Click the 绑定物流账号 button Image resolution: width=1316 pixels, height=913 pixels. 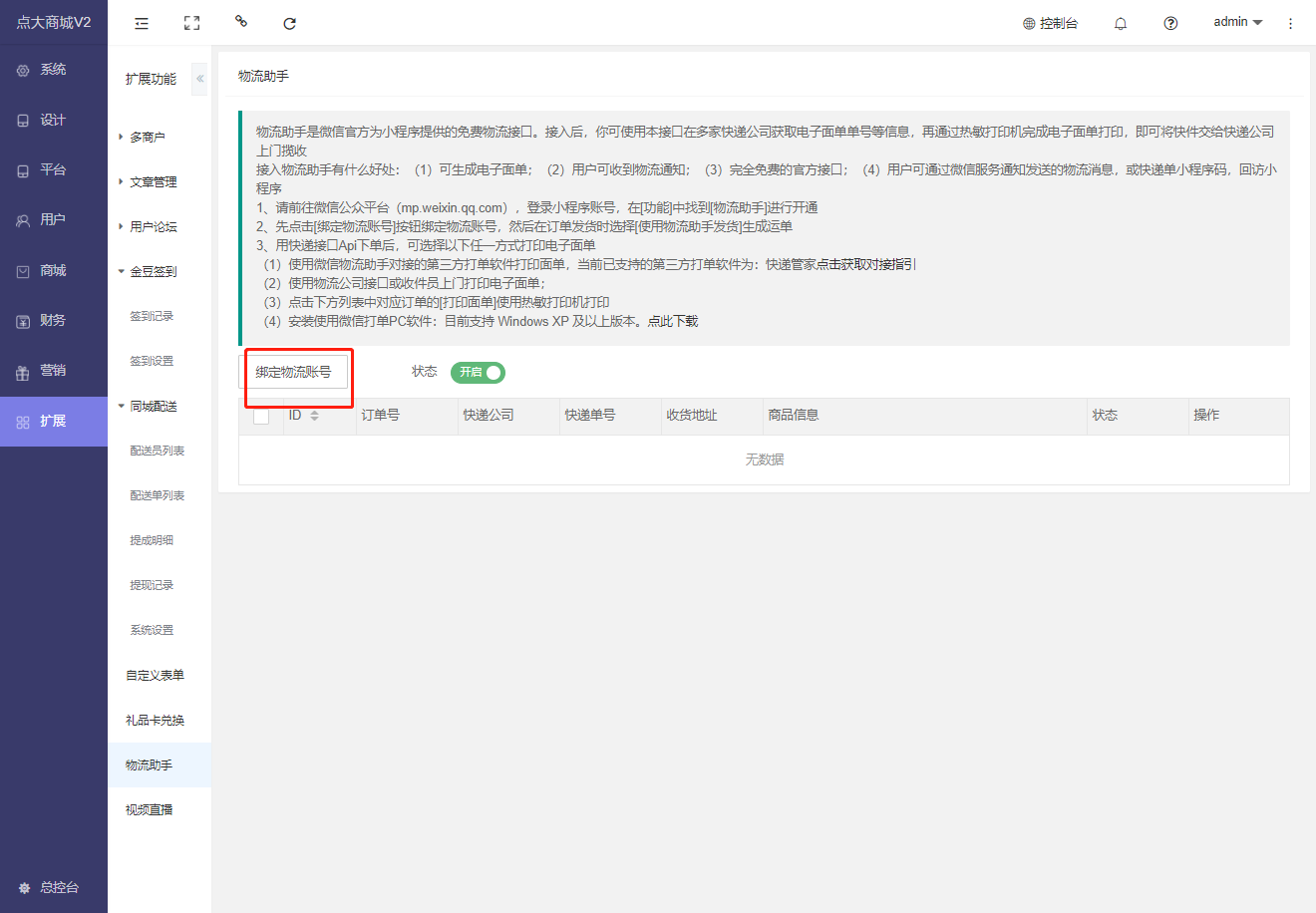tap(293, 372)
